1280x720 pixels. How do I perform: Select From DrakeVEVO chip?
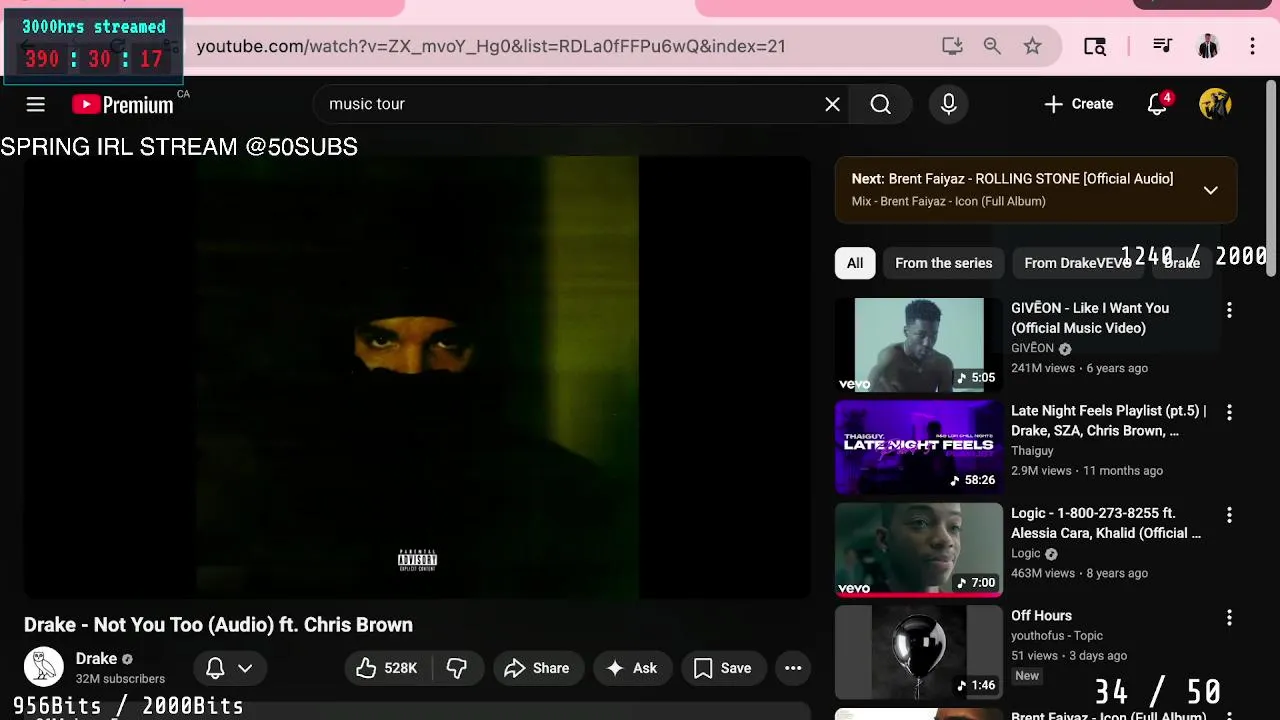[x=1077, y=263]
